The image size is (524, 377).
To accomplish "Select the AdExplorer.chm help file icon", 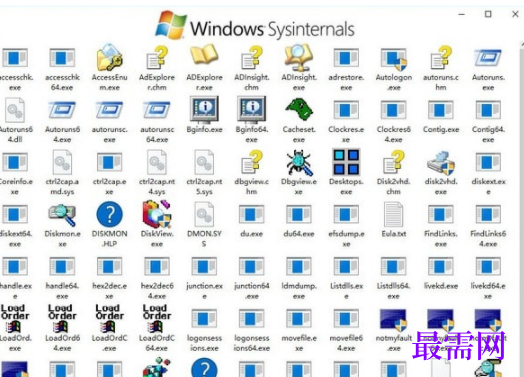I will pyautogui.click(x=157, y=57).
